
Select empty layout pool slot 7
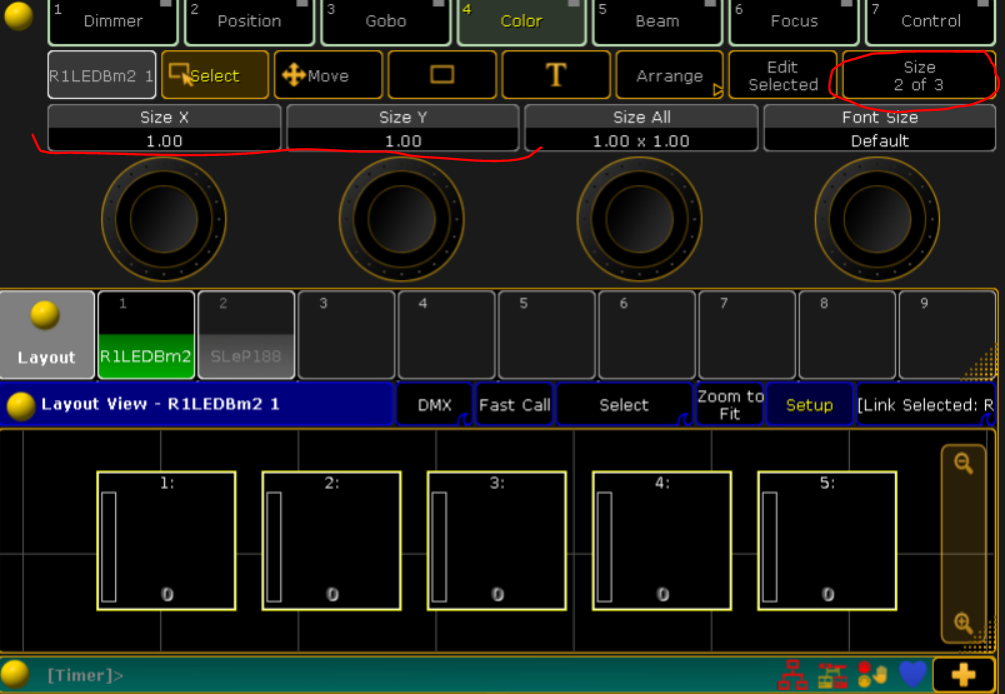pos(747,335)
